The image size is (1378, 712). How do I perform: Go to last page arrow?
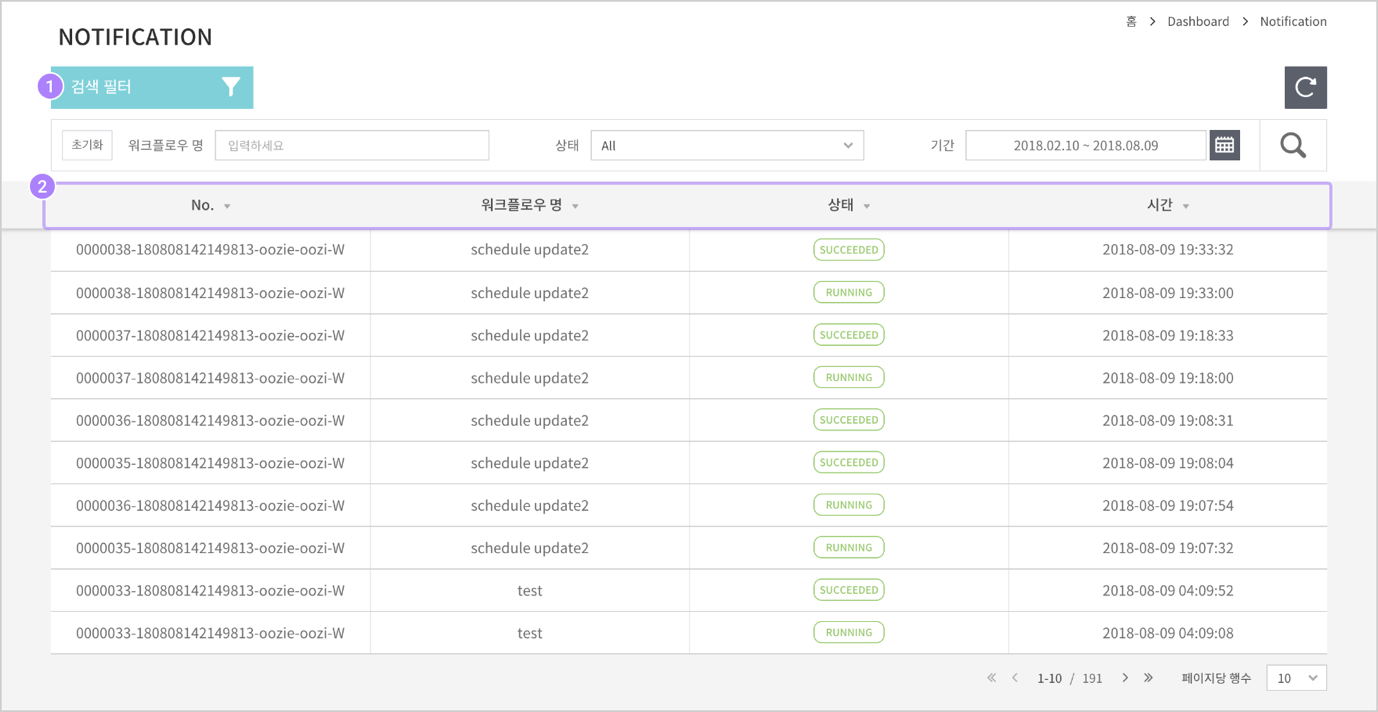1148,678
